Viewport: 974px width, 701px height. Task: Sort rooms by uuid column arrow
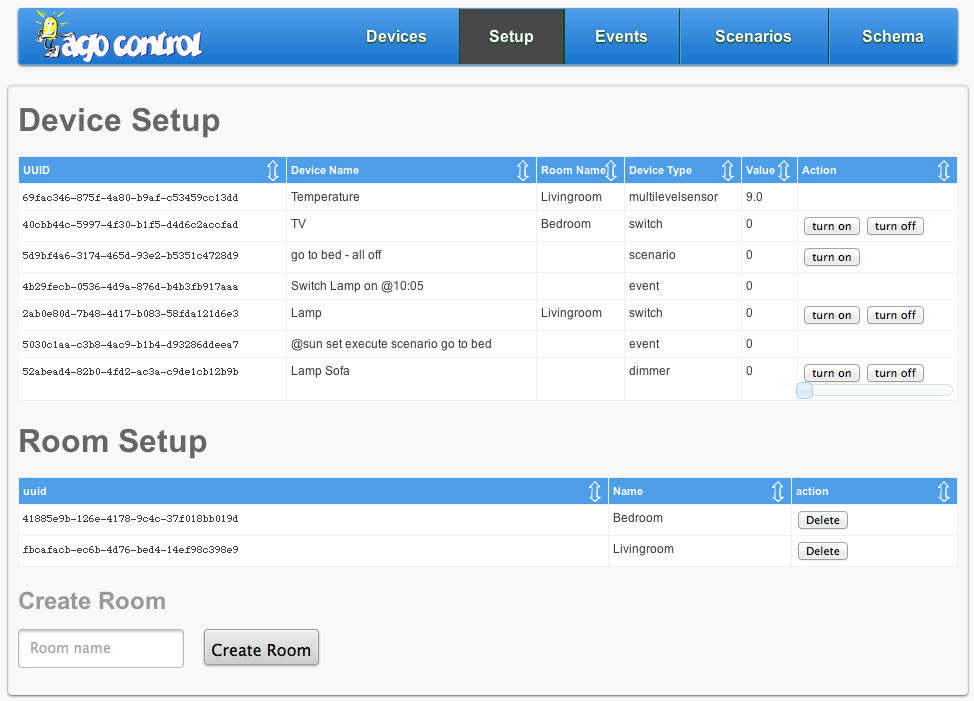(x=595, y=491)
